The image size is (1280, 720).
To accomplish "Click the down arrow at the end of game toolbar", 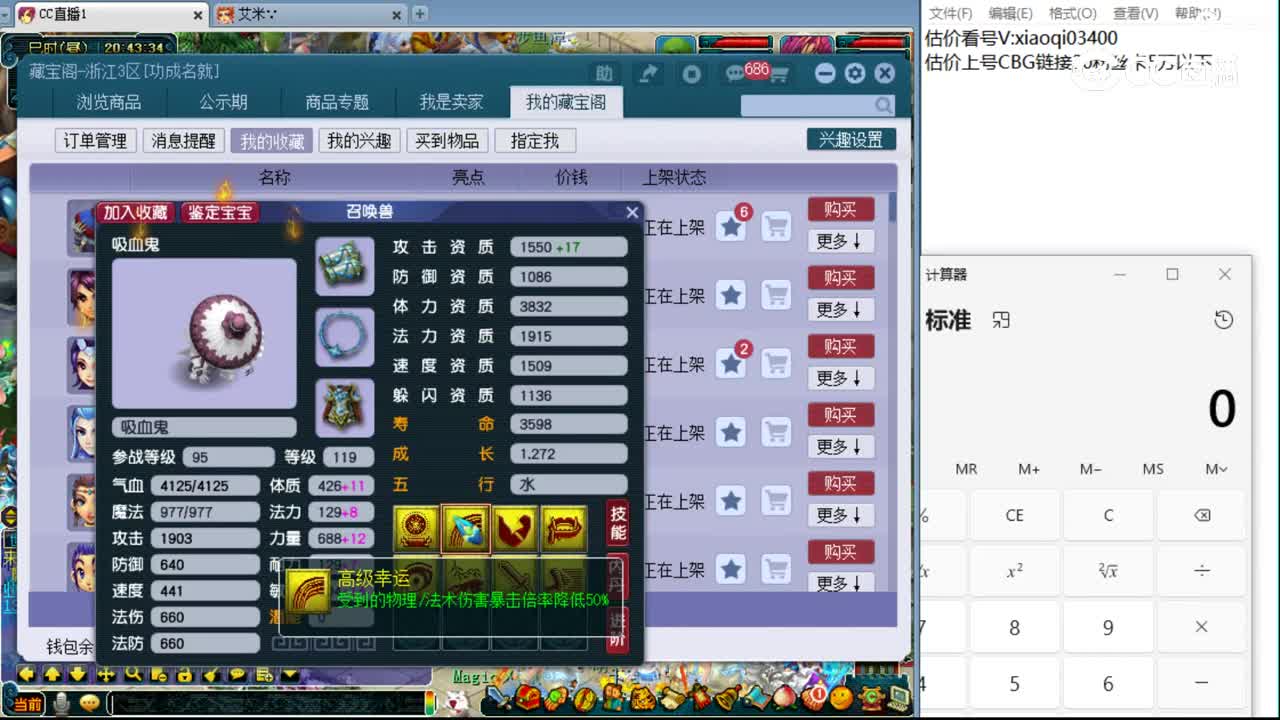I will point(289,676).
